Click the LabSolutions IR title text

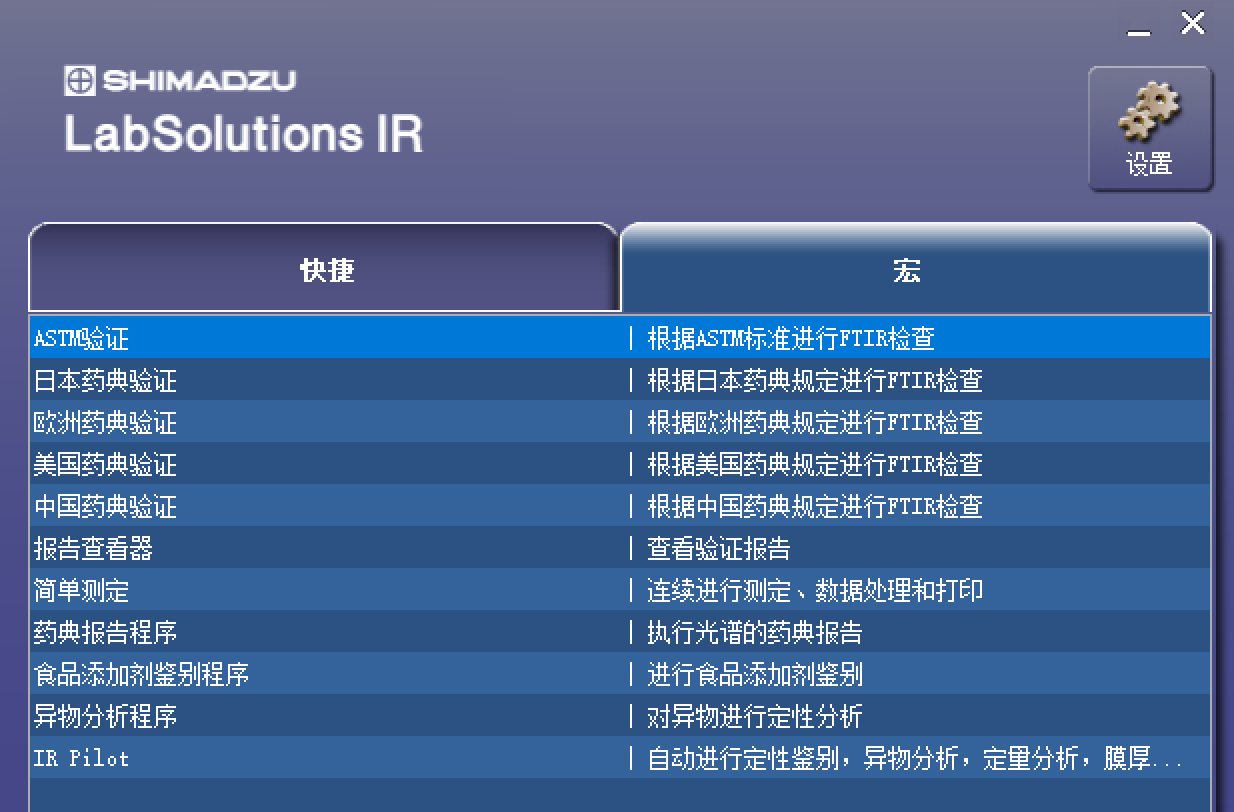pos(244,133)
